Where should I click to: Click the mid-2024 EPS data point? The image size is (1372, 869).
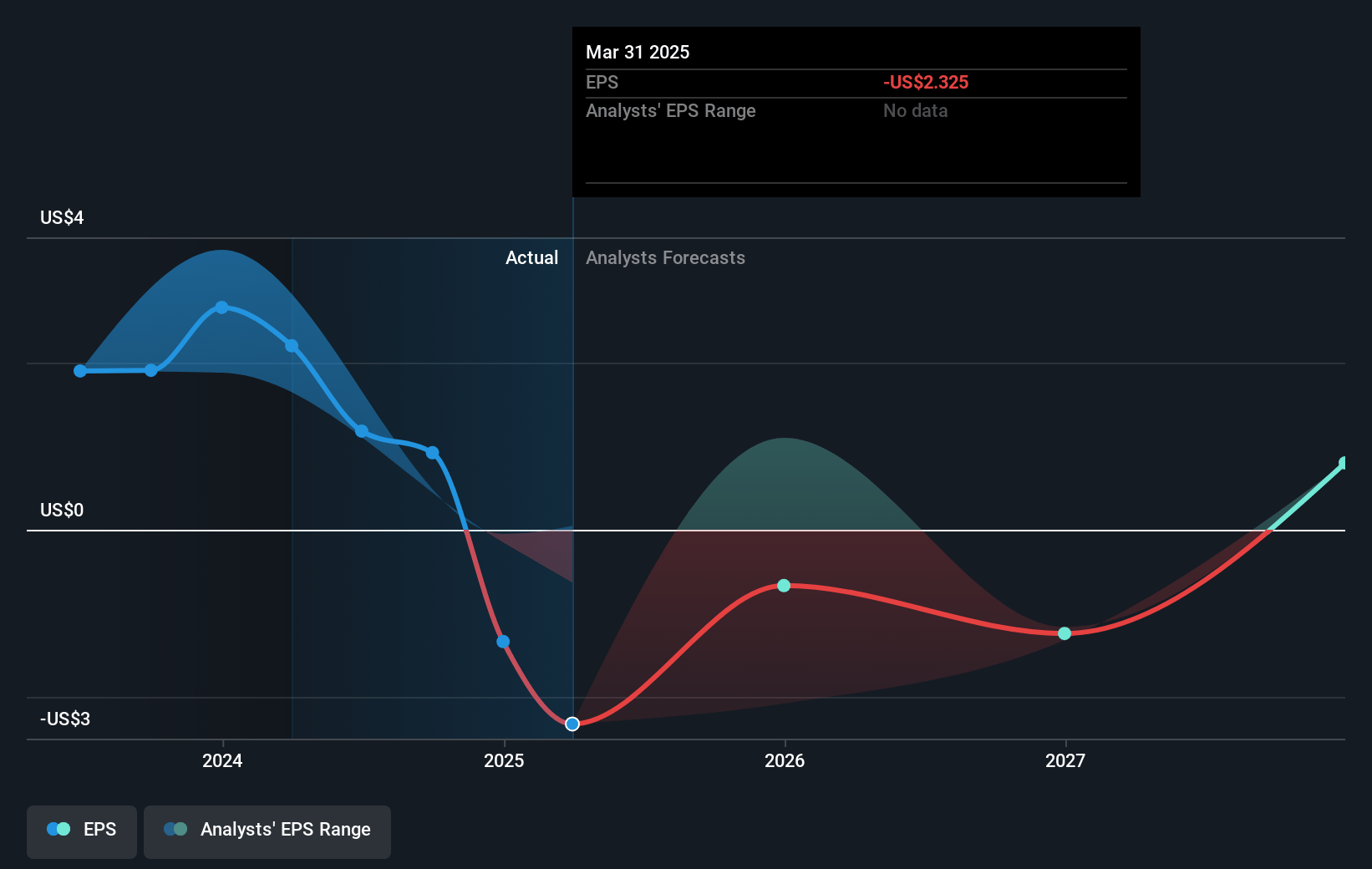[362, 431]
